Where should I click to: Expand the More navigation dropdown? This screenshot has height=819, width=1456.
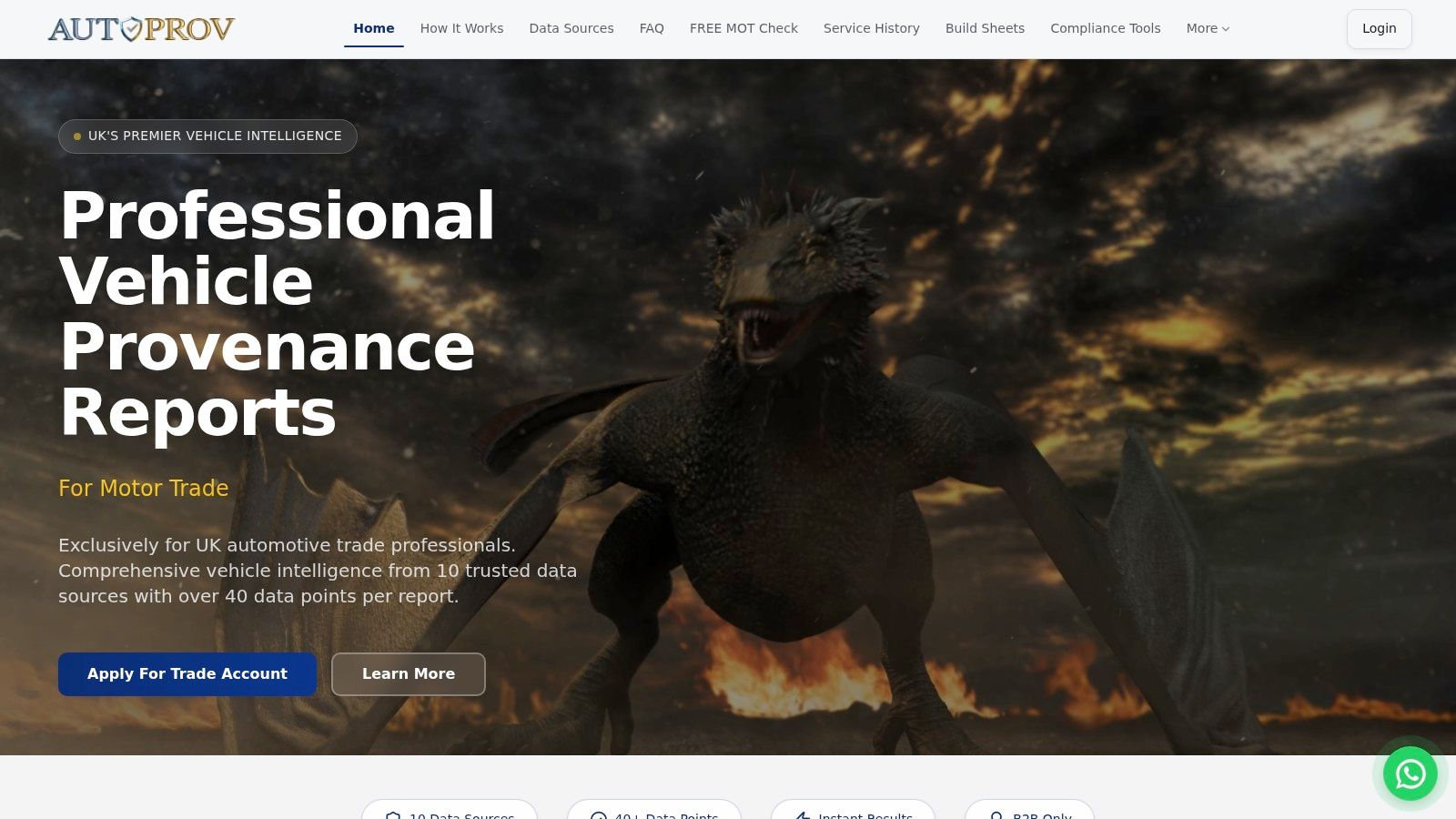pos(1208,28)
